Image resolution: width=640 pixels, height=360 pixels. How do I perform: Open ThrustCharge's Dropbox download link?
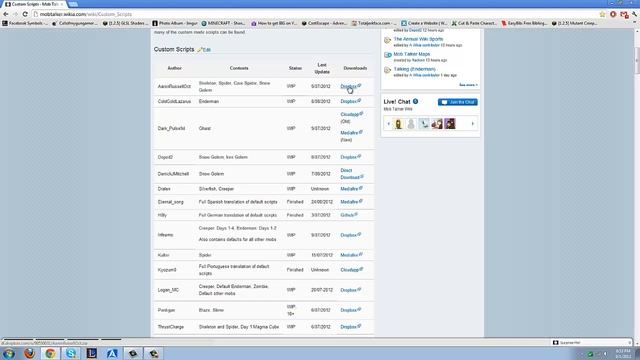point(350,327)
